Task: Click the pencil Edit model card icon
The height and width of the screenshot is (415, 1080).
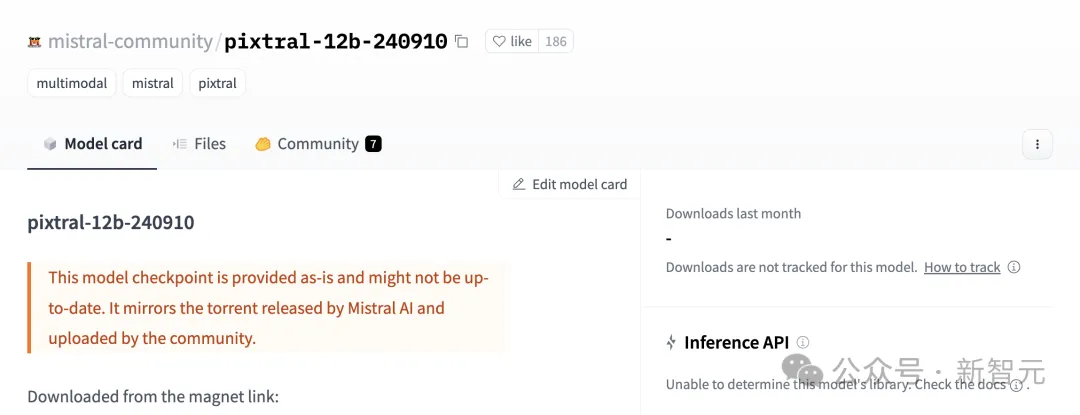Action: (x=518, y=184)
